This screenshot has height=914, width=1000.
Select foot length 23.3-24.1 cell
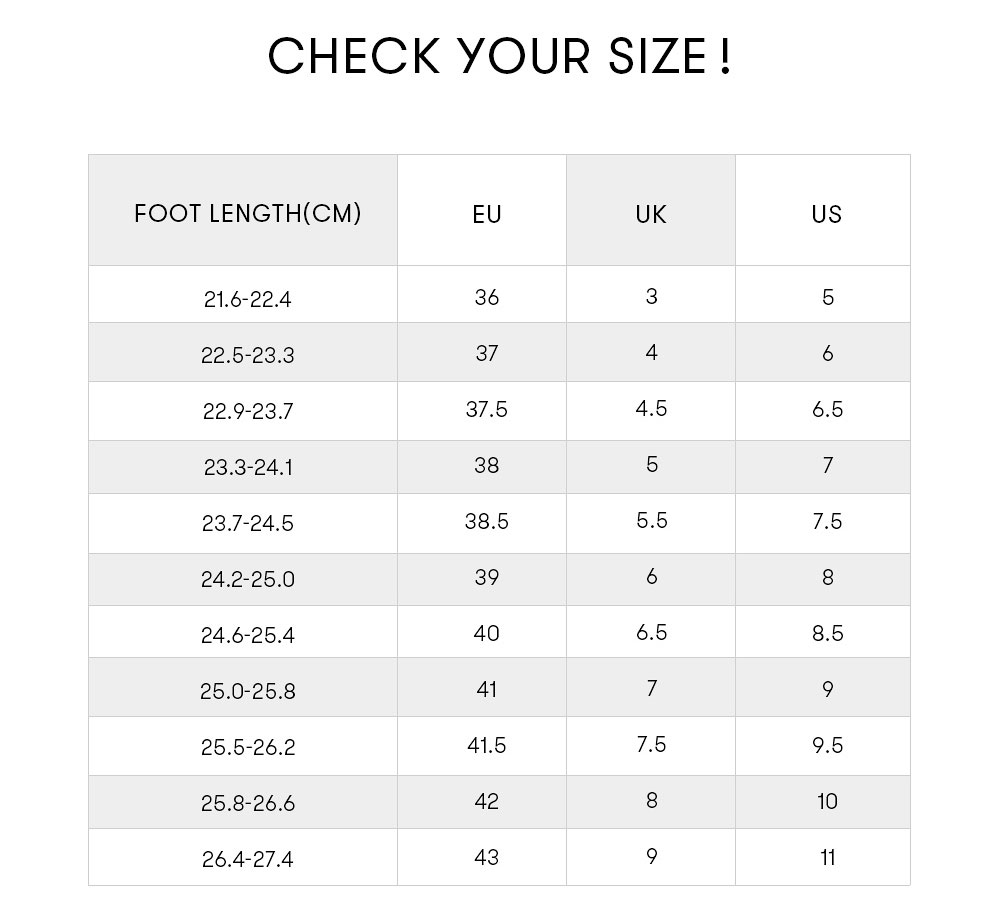point(247,466)
